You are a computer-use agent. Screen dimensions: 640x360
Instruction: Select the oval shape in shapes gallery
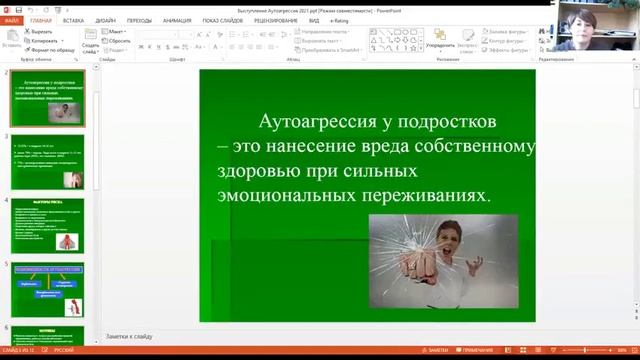click(x=406, y=32)
